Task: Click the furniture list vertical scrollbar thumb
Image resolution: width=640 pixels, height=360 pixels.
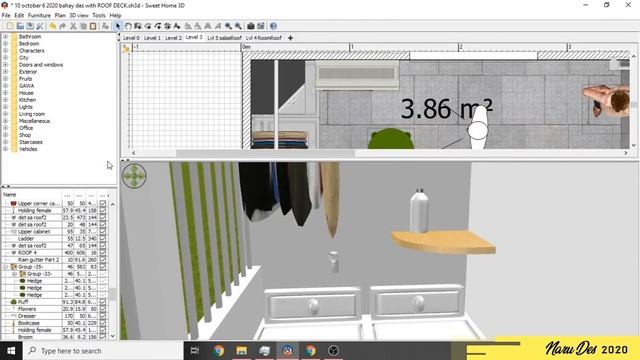Action: click(113, 294)
